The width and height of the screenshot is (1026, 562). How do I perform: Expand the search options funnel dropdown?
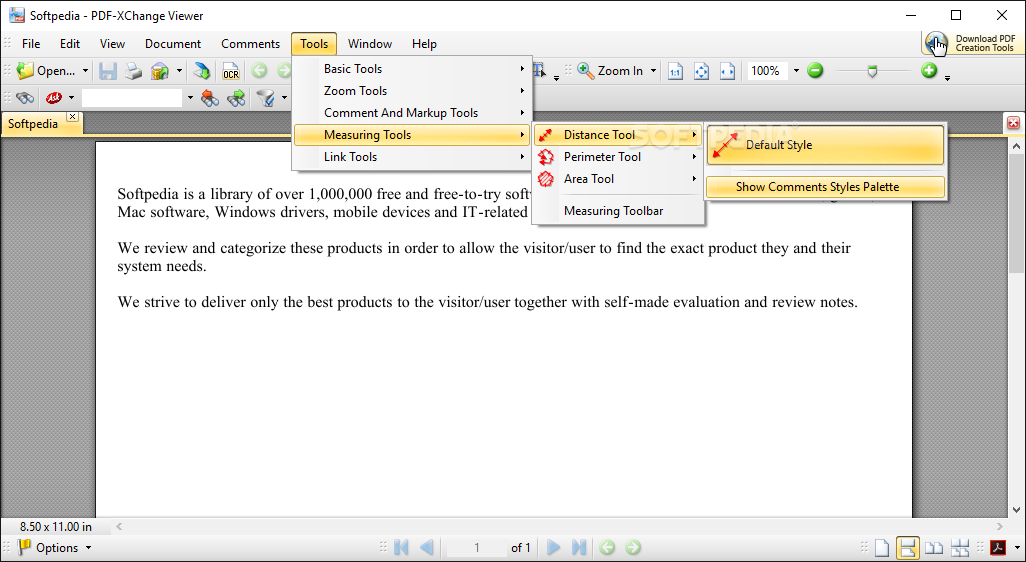point(284,99)
